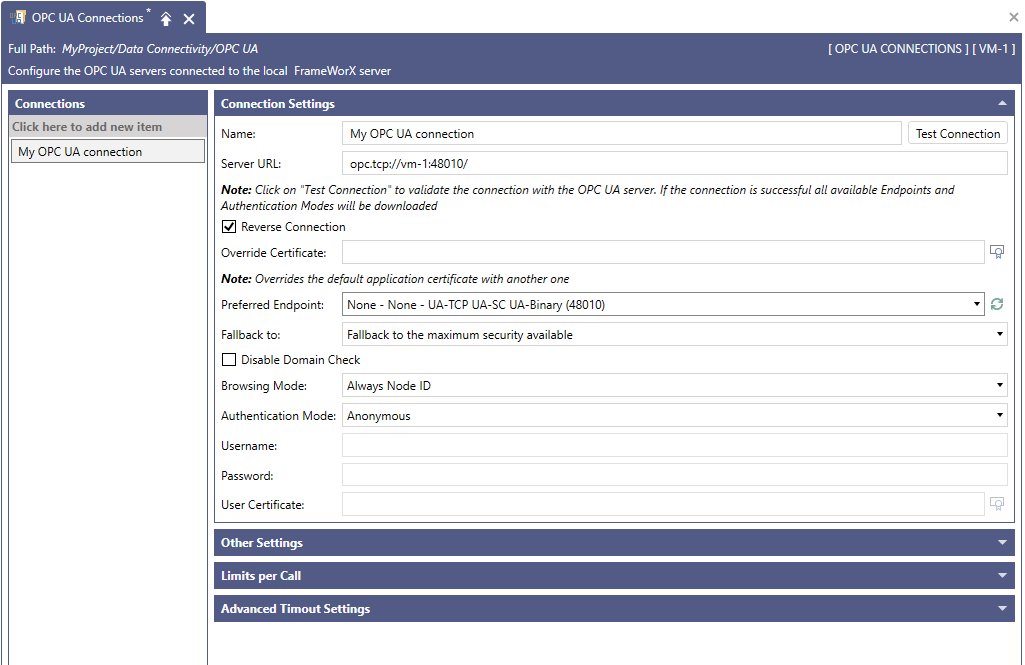Open the Authentication Mode dropdown
The image size is (1025, 665).
(x=674, y=415)
